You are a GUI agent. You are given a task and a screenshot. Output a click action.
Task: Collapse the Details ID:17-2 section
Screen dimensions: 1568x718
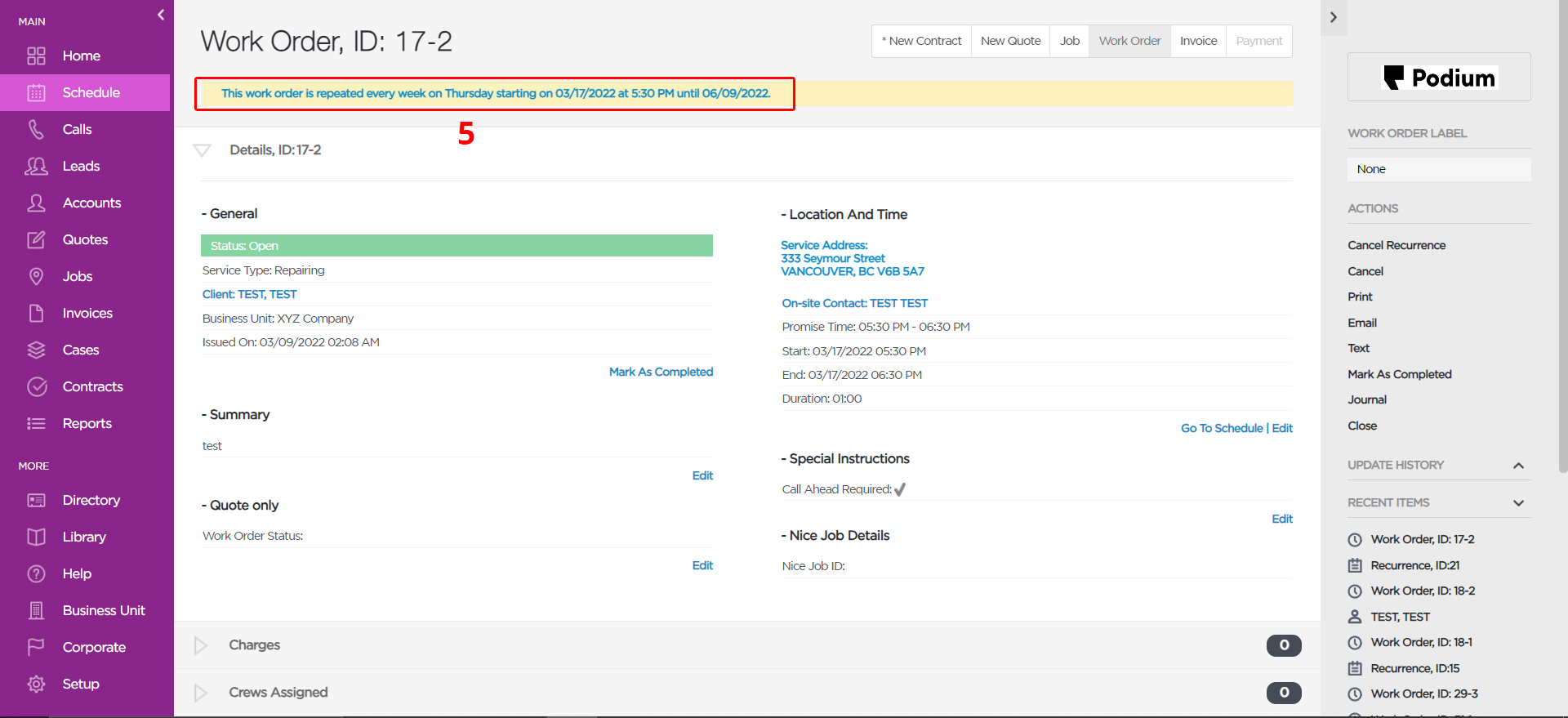(x=202, y=150)
